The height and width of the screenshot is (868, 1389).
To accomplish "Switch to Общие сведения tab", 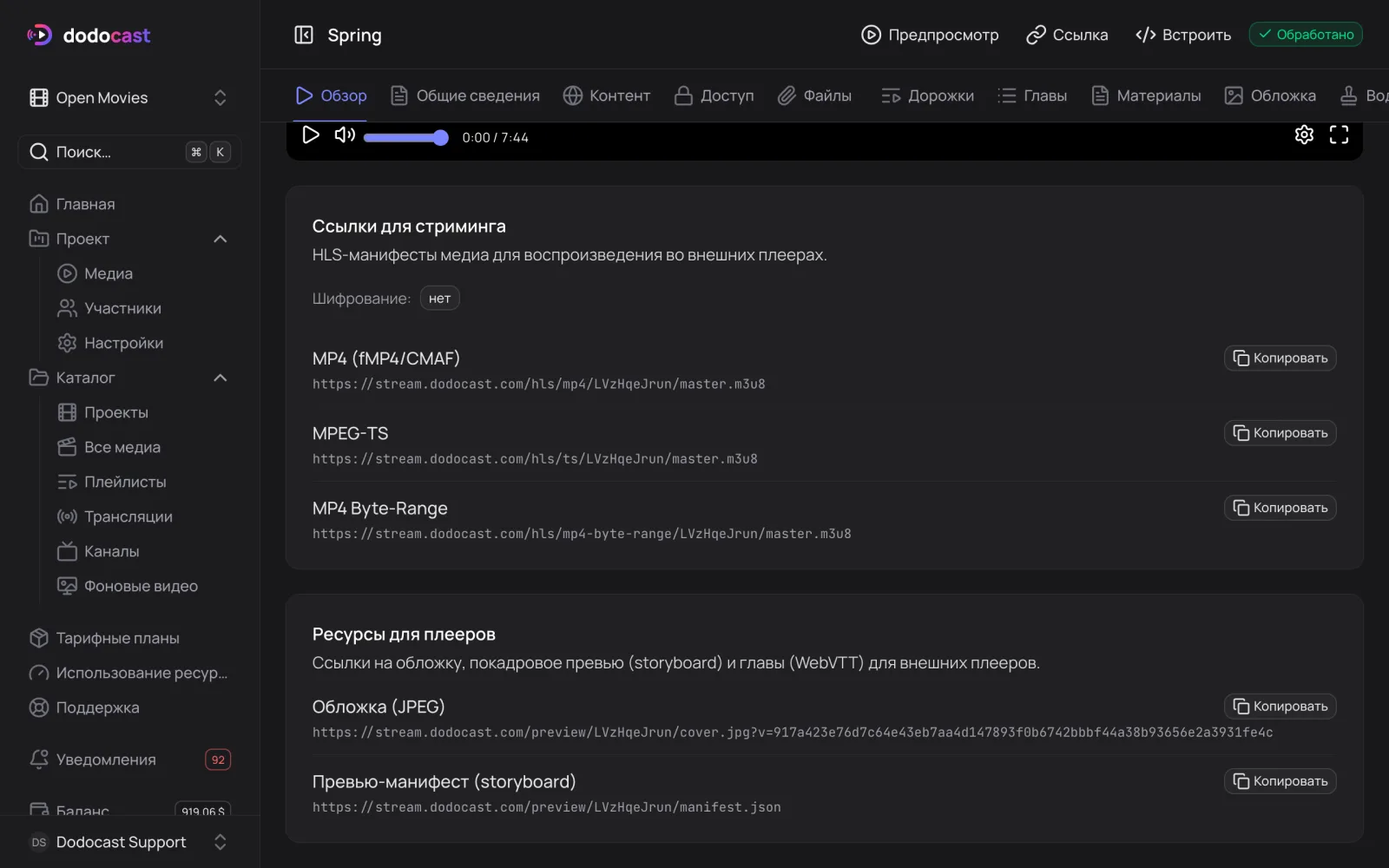I will coord(465,95).
